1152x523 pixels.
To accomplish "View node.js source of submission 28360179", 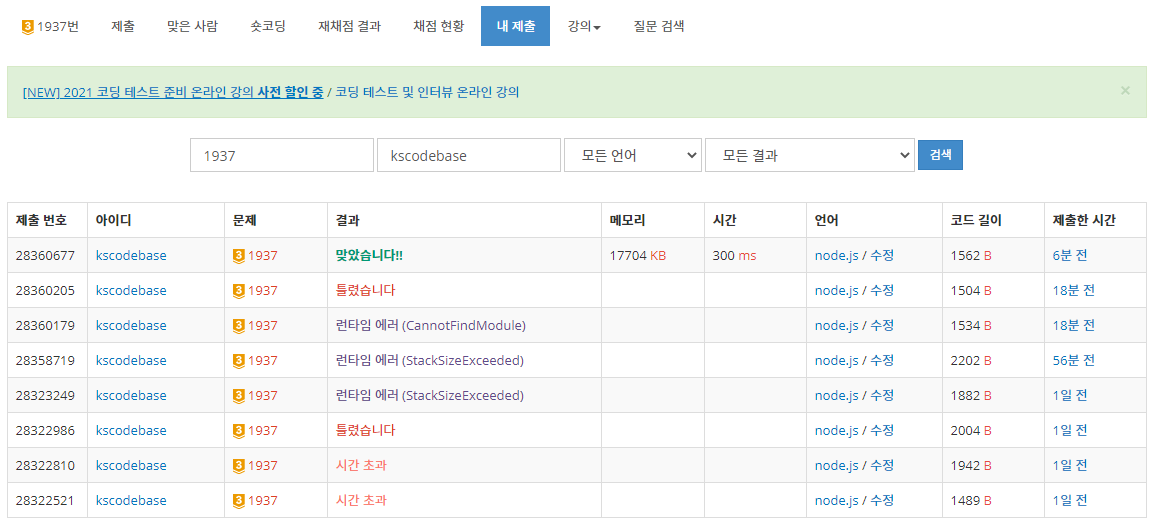I will tap(837, 325).
